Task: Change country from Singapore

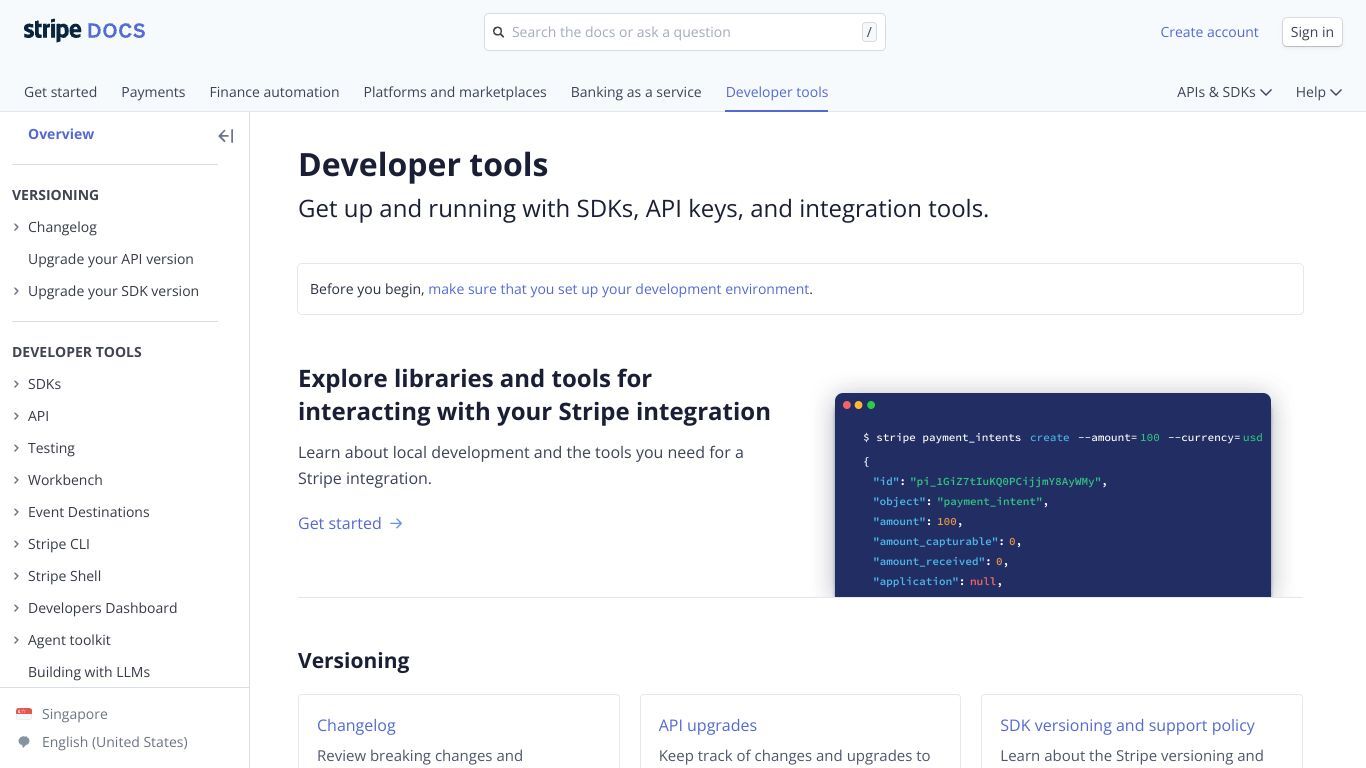Action: coord(75,714)
